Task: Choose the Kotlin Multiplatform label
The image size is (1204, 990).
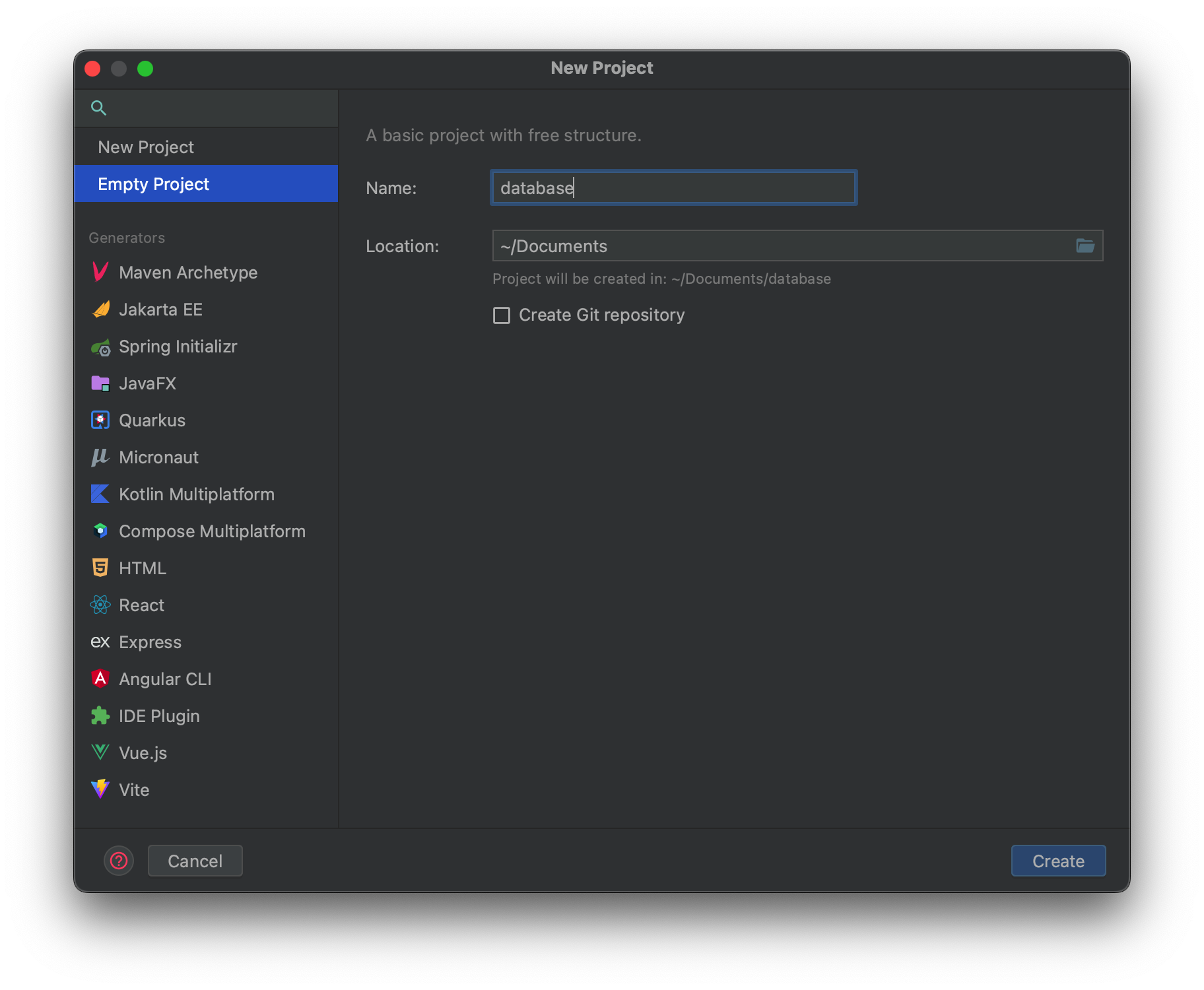Action: [x=196, y=494]
